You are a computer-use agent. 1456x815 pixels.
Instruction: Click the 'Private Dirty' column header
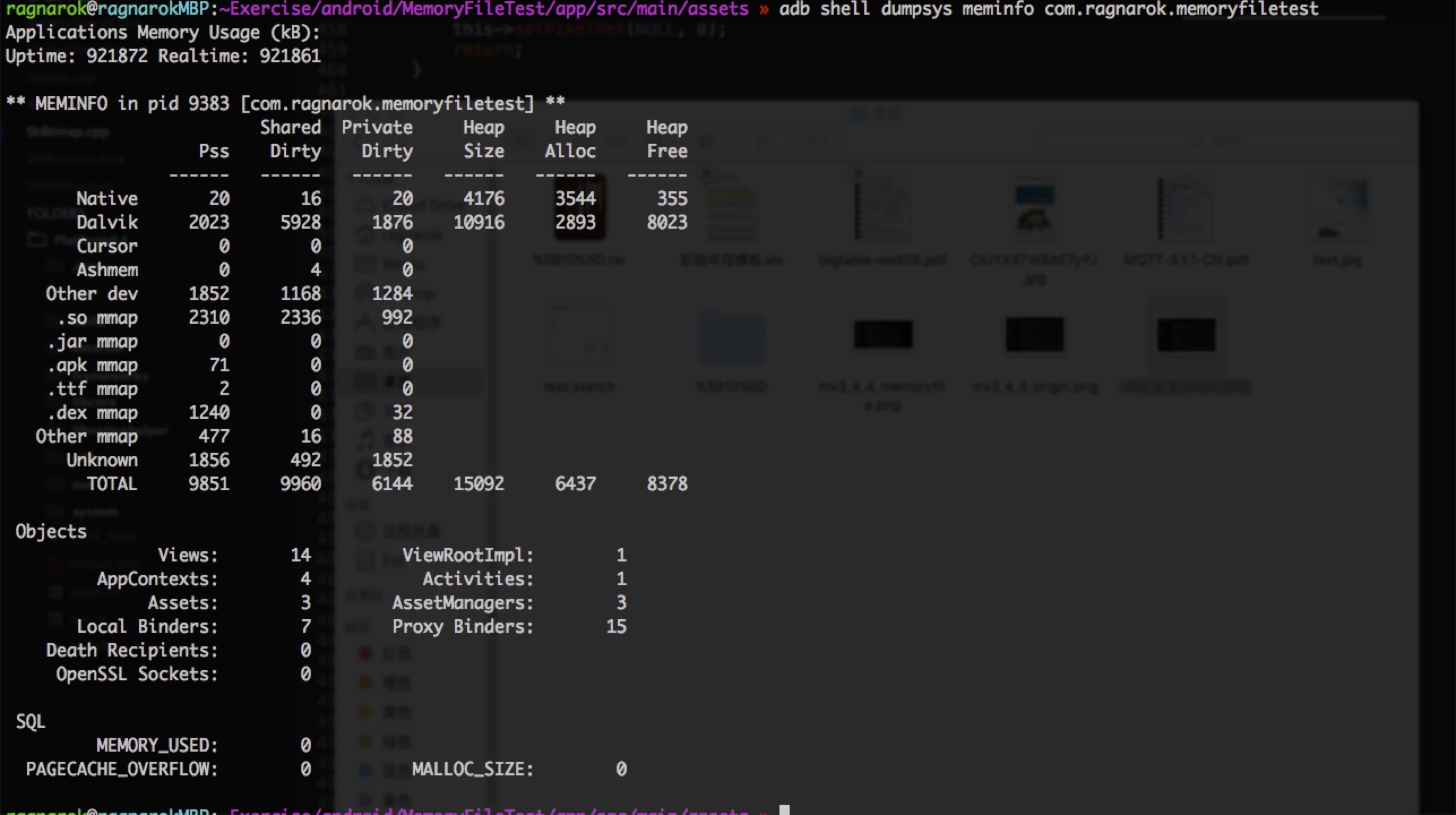pyautogui.click(x=377, y=139)
